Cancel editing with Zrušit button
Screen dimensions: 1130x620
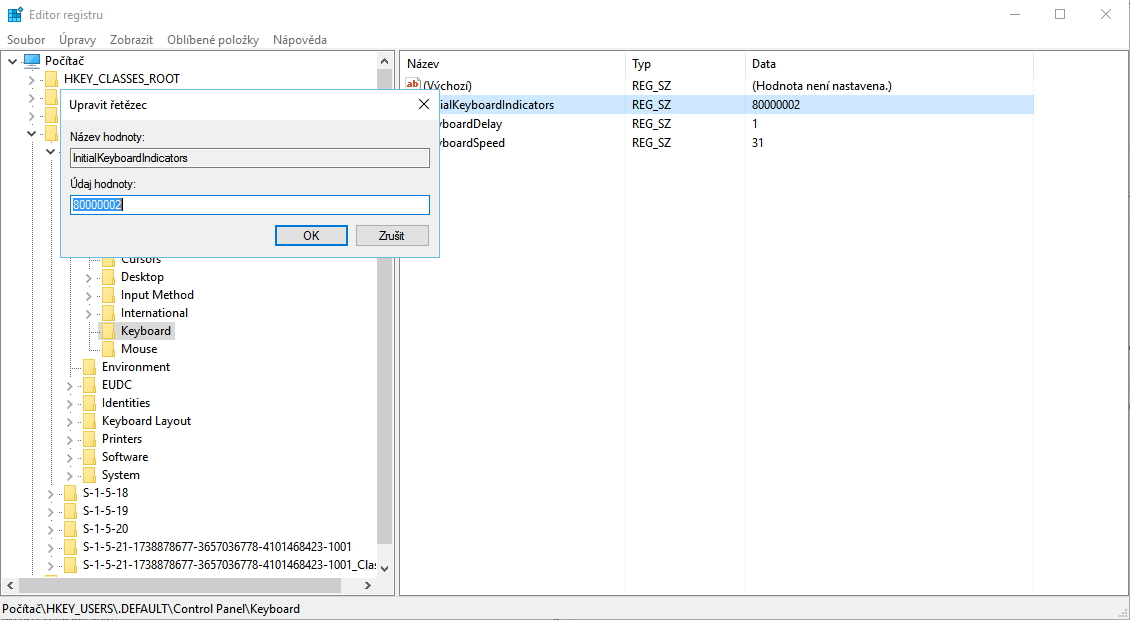(x=392, y=236)
